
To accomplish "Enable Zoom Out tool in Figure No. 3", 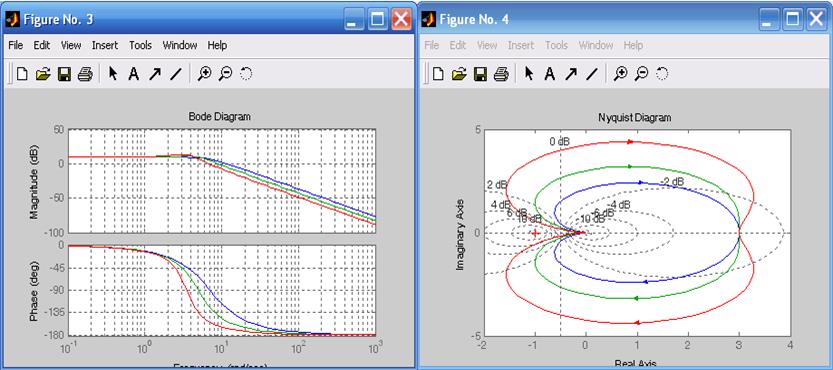I will [225, 74].
